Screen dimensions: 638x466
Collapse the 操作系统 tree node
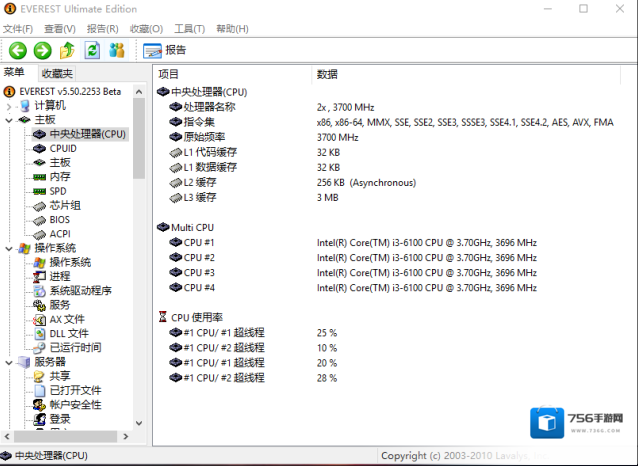(x=9, y=249)
